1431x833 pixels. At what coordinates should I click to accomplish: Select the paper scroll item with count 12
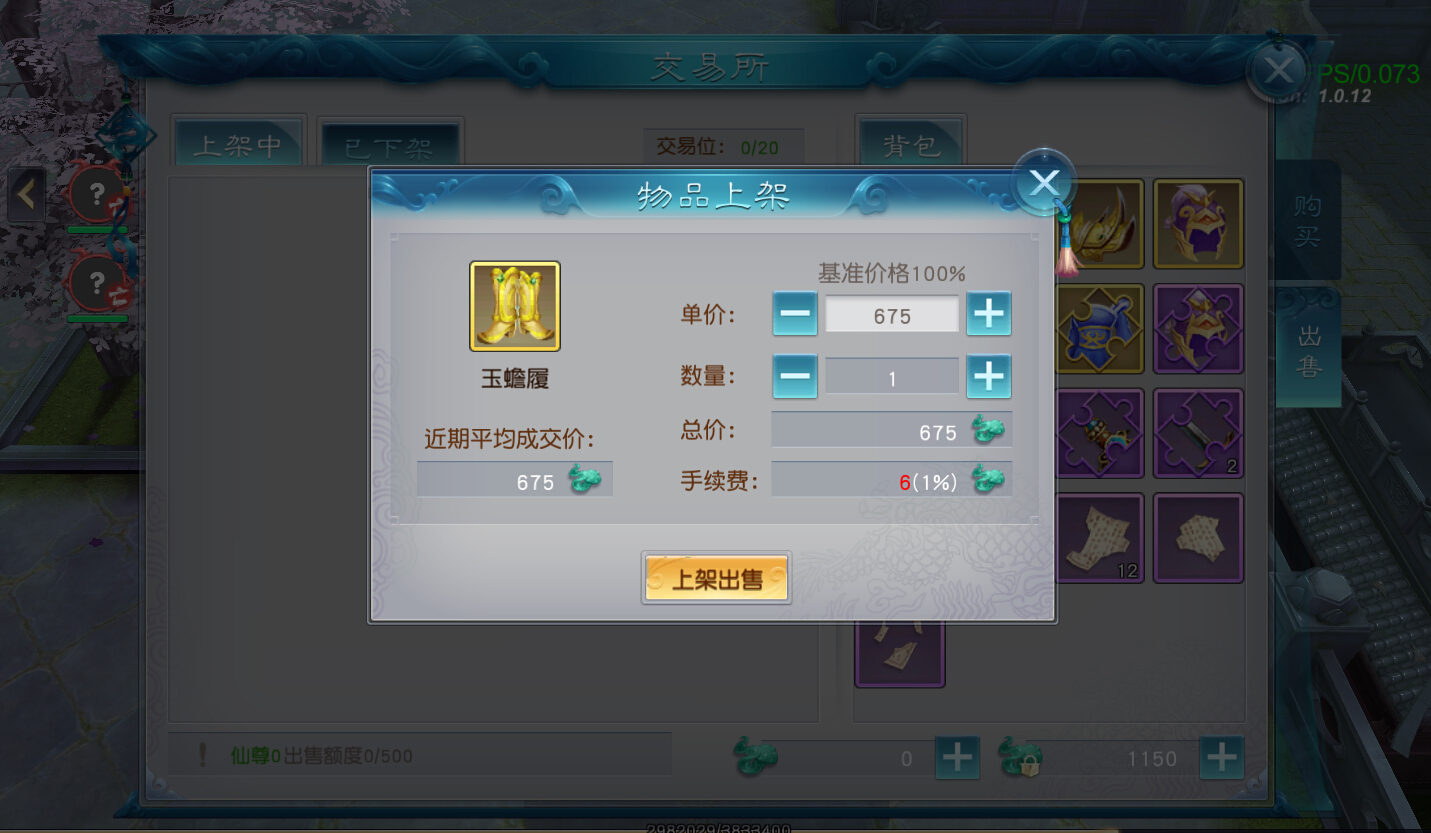point(1100,538)
